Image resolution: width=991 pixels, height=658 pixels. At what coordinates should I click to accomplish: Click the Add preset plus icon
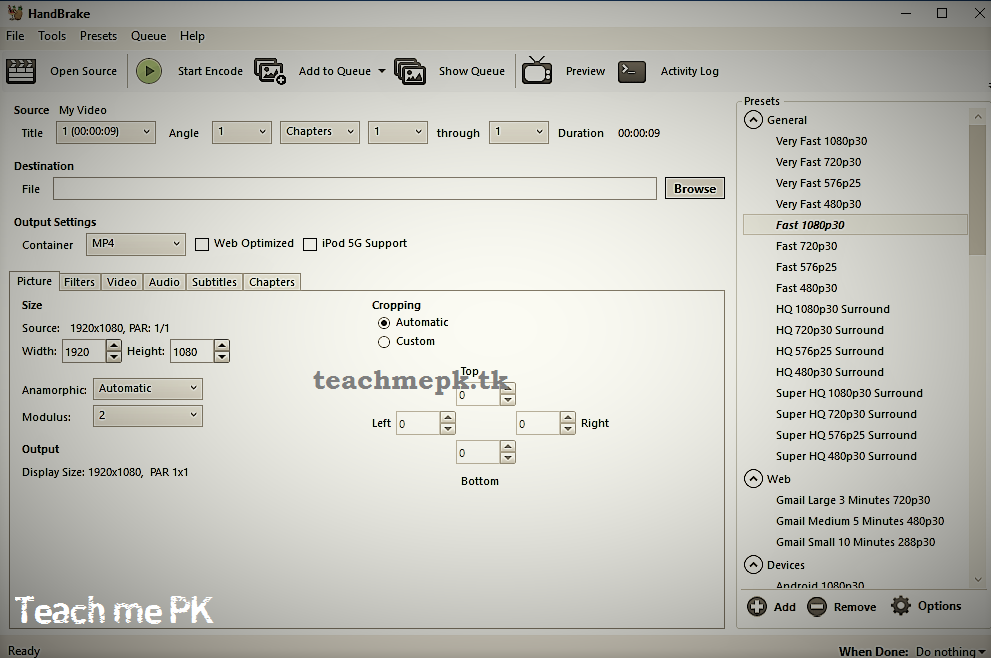point(757,607)
